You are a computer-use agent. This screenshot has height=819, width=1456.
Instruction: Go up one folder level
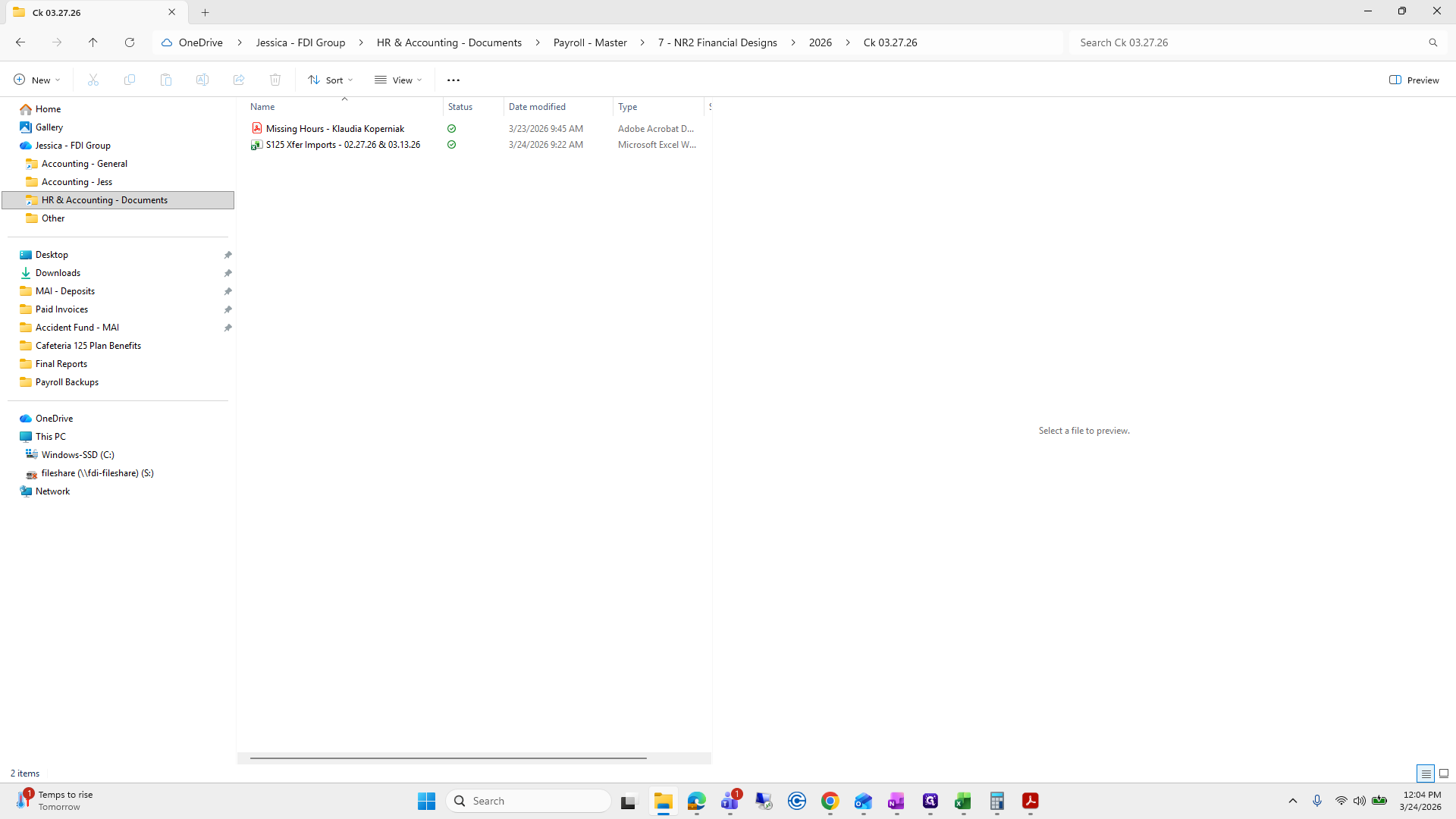[93, 42]
